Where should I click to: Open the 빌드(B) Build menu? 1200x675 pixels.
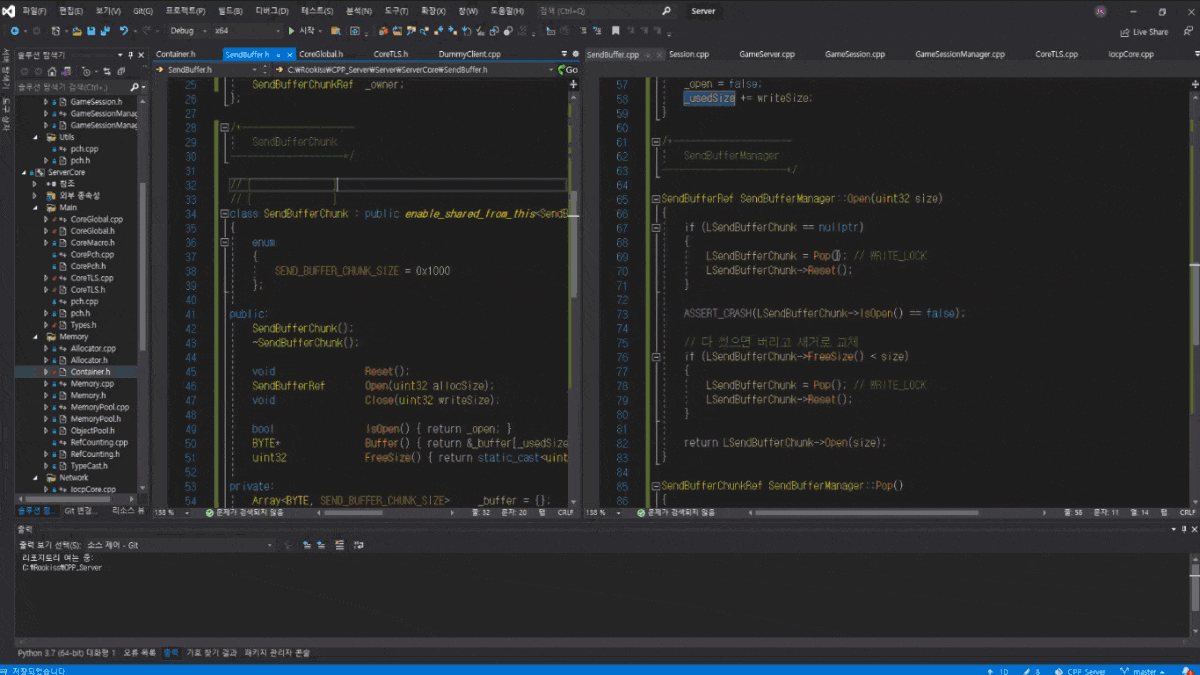click(x=230, y=11)
